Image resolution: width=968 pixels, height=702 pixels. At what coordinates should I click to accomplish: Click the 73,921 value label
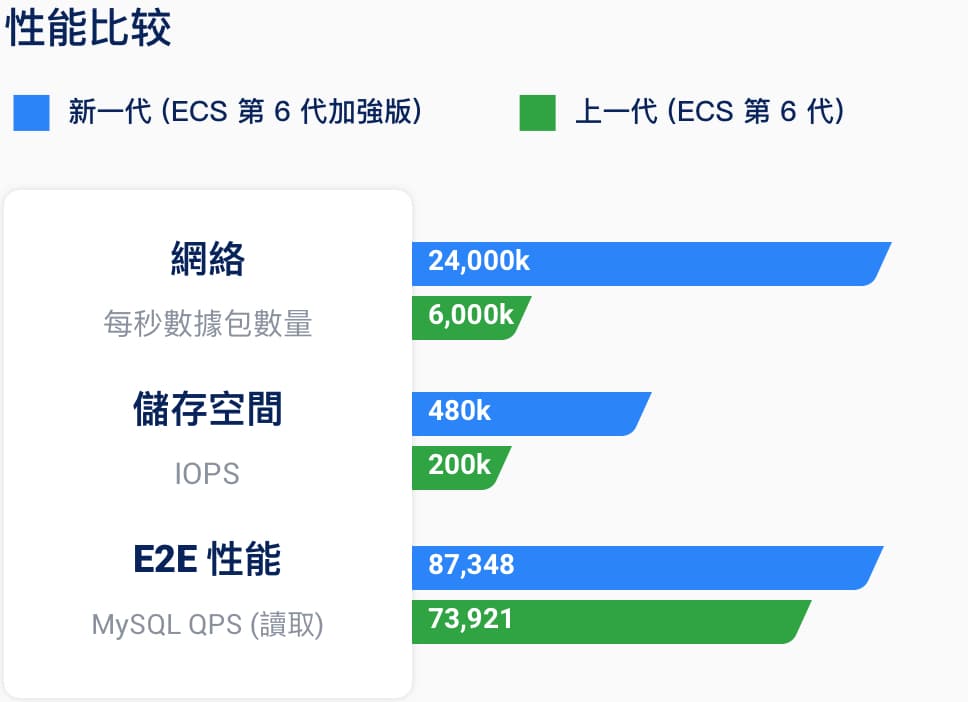tap(471, 619)
